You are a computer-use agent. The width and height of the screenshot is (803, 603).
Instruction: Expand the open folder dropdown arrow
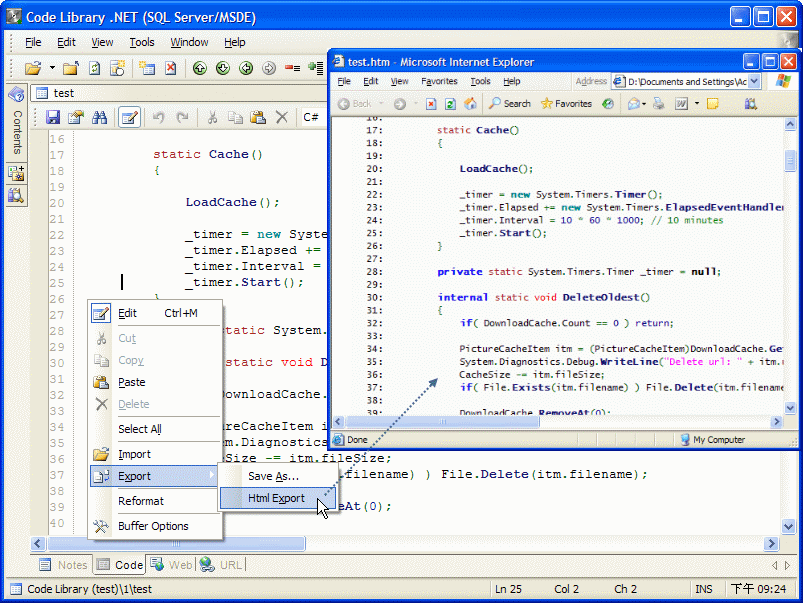coord(52,68)
